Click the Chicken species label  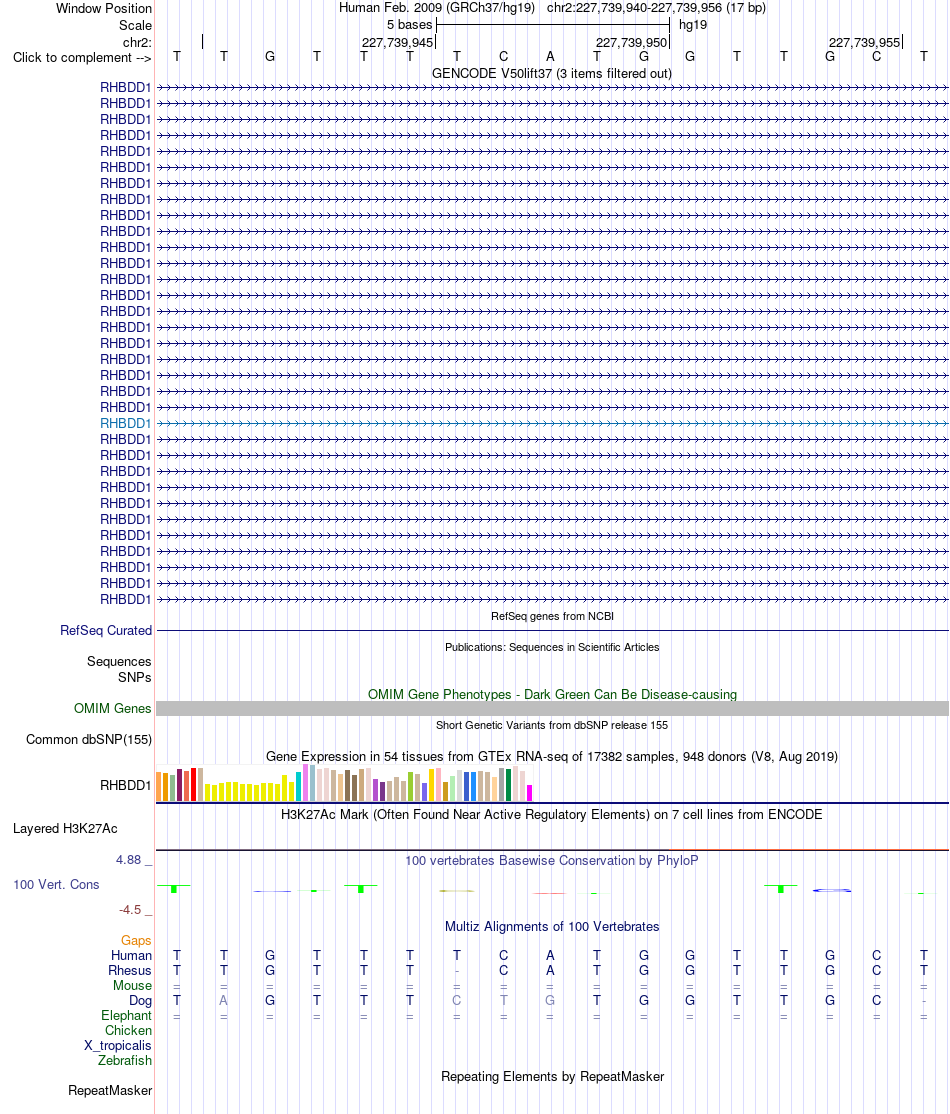point(129,1030)
